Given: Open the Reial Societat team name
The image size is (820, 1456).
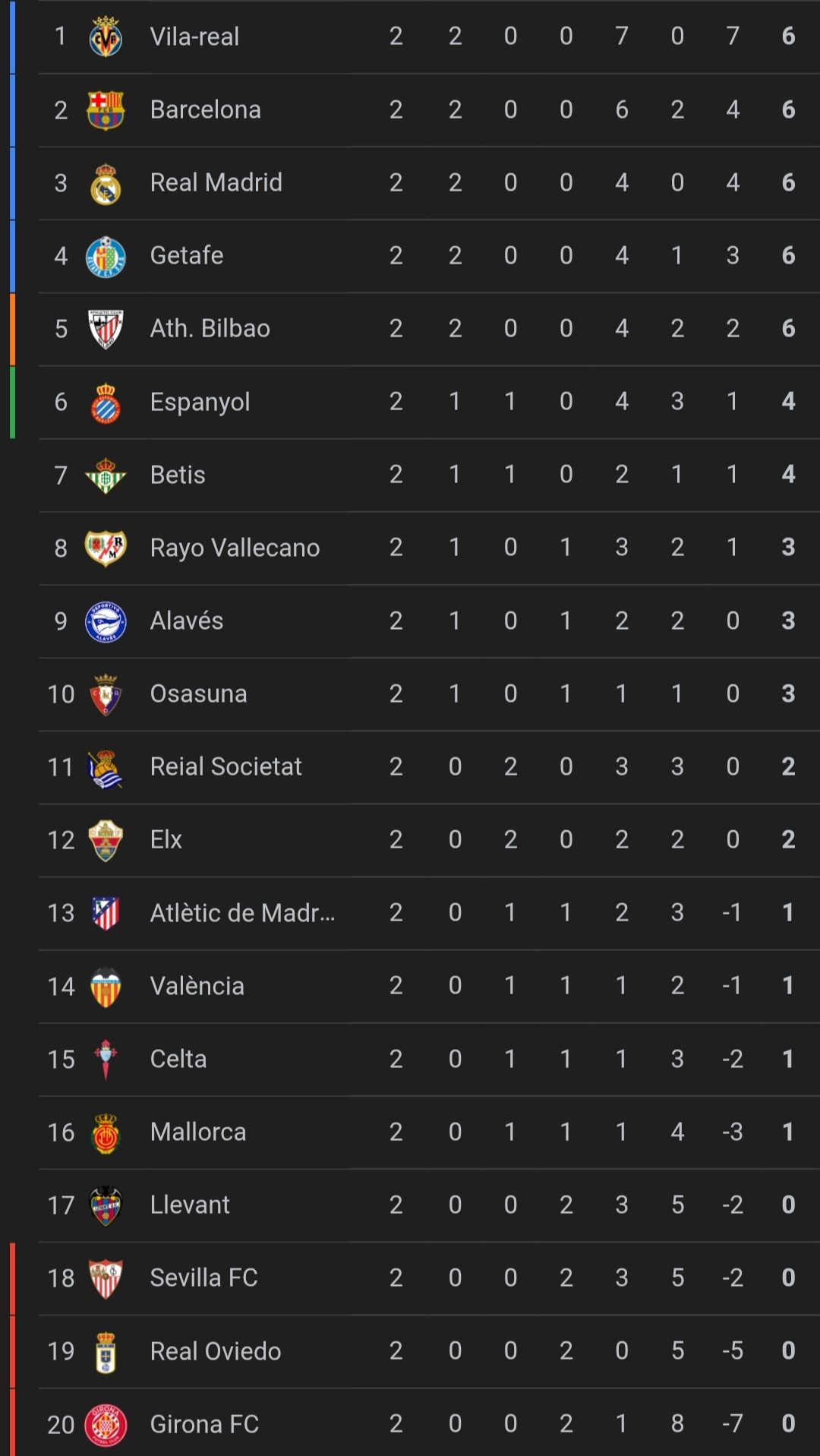Looking at the screenshot, I should 225,766.
